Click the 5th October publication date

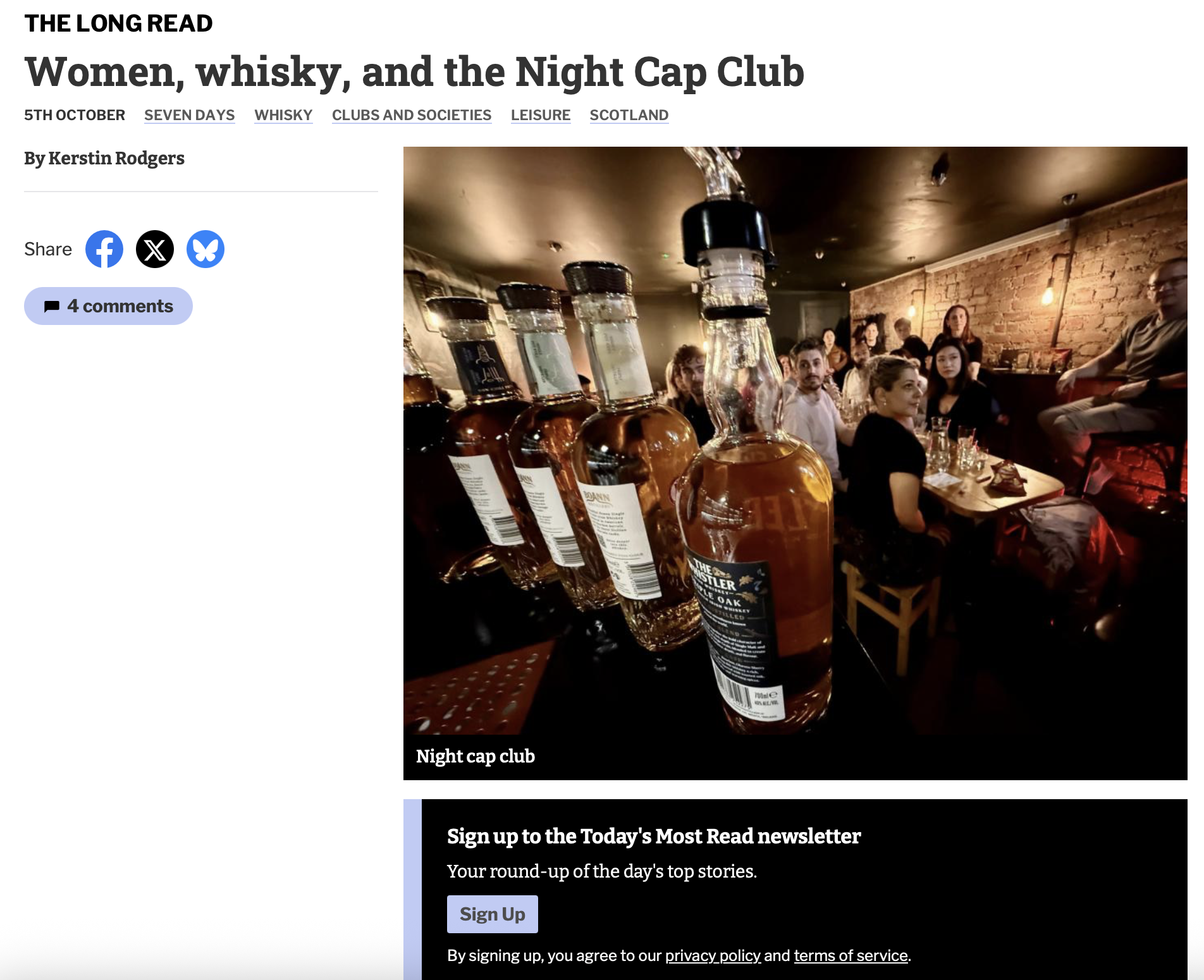tap(75, 115)
